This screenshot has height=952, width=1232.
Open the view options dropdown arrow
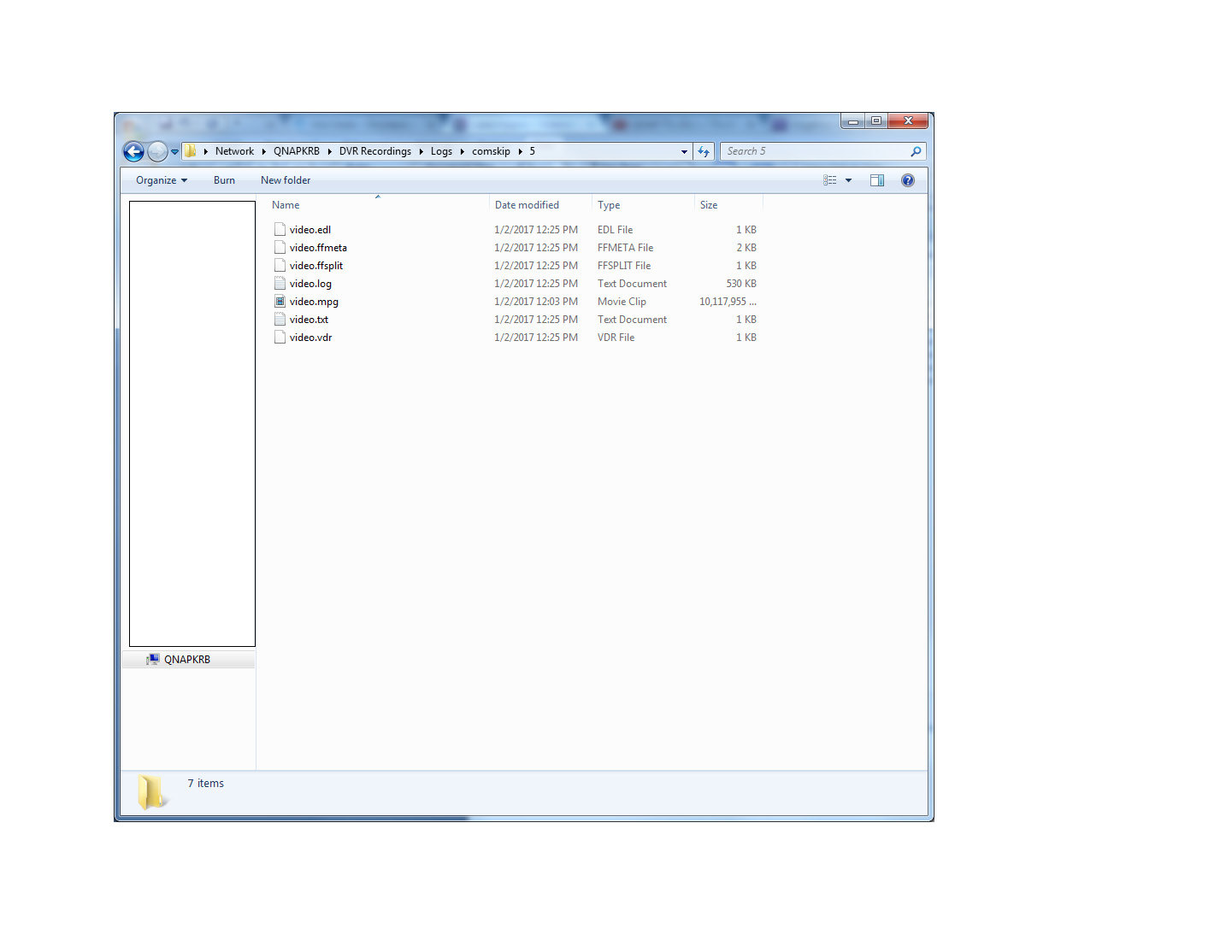[848, 180]
